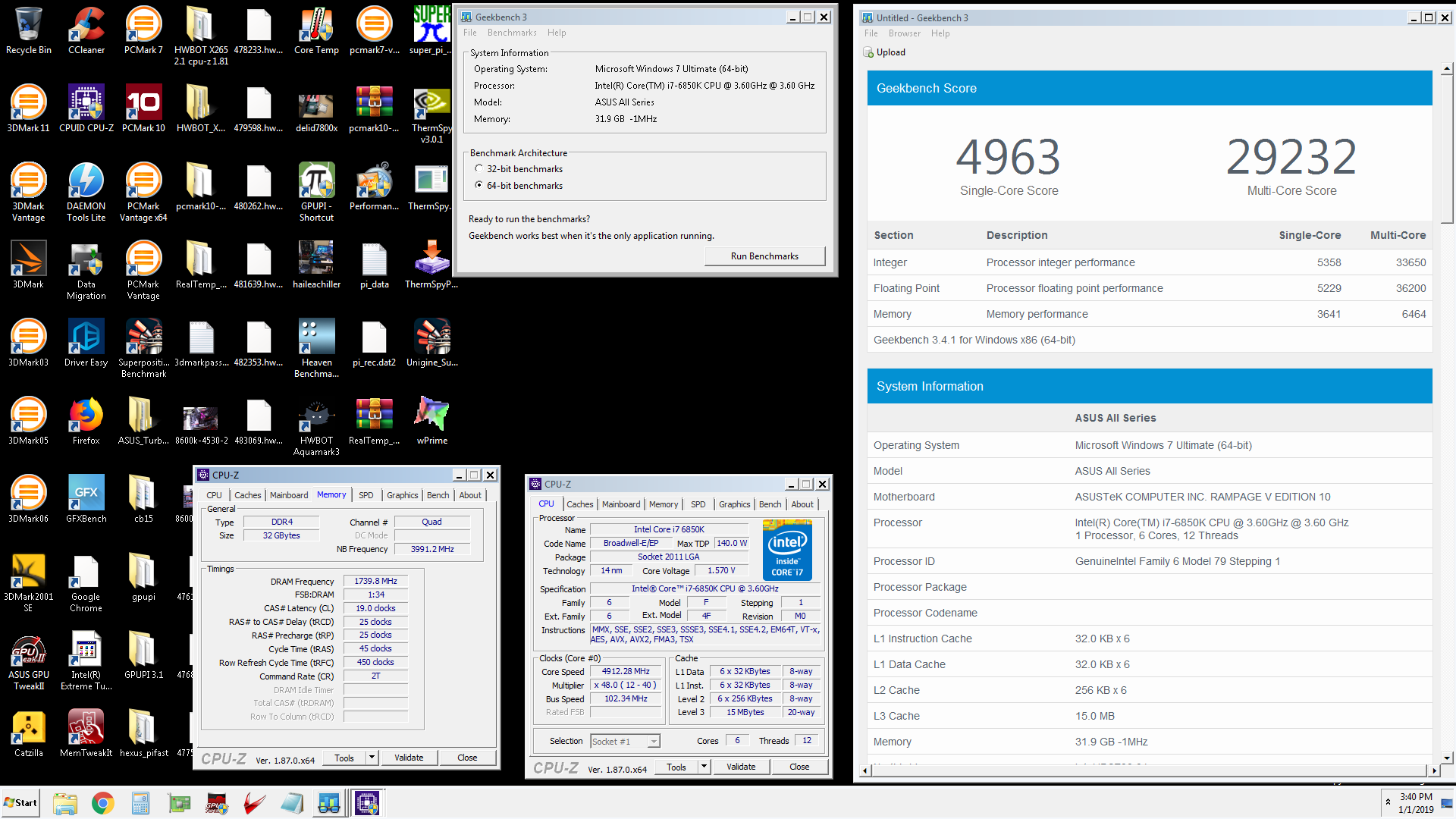Launch CCleaner from the desktop
1456x819 pixels.
[86, 30]
